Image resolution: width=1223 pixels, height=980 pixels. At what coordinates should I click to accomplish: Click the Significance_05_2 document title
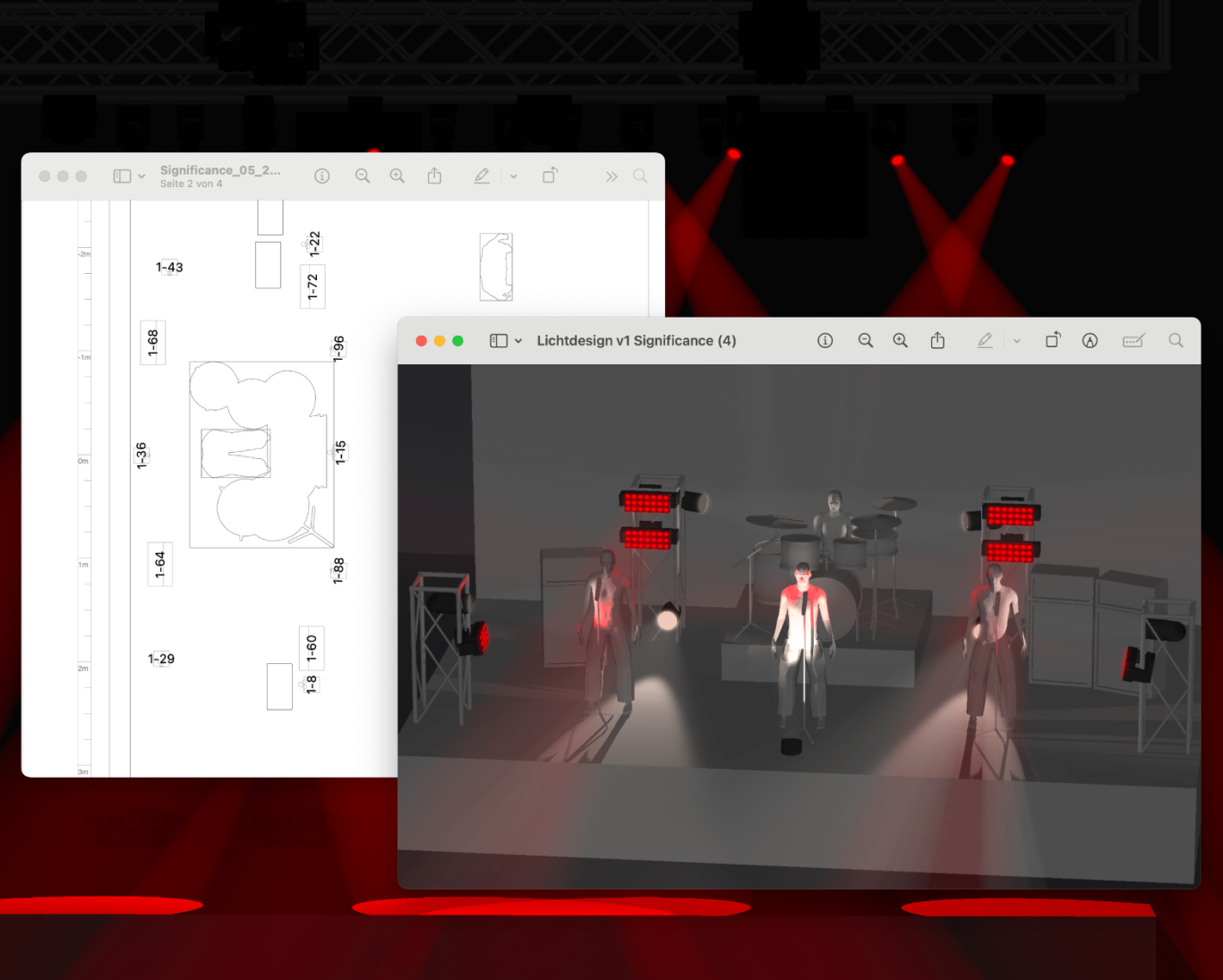point(219,170)
